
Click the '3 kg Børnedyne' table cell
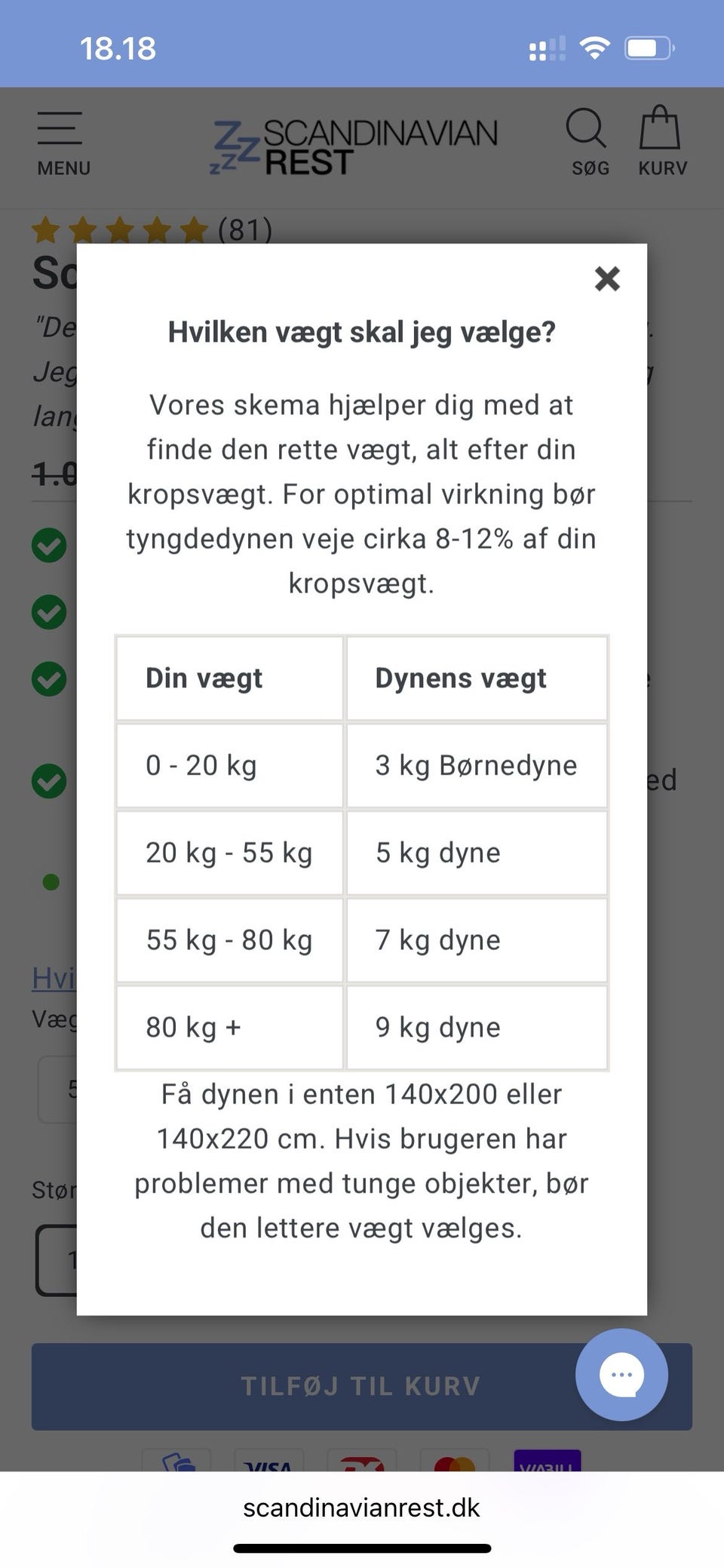tap(477, 766)
